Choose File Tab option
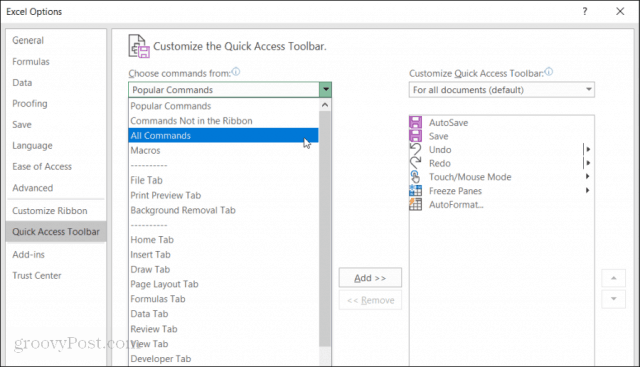This screenshot has width=640, height=367. [x=223, y=180]
